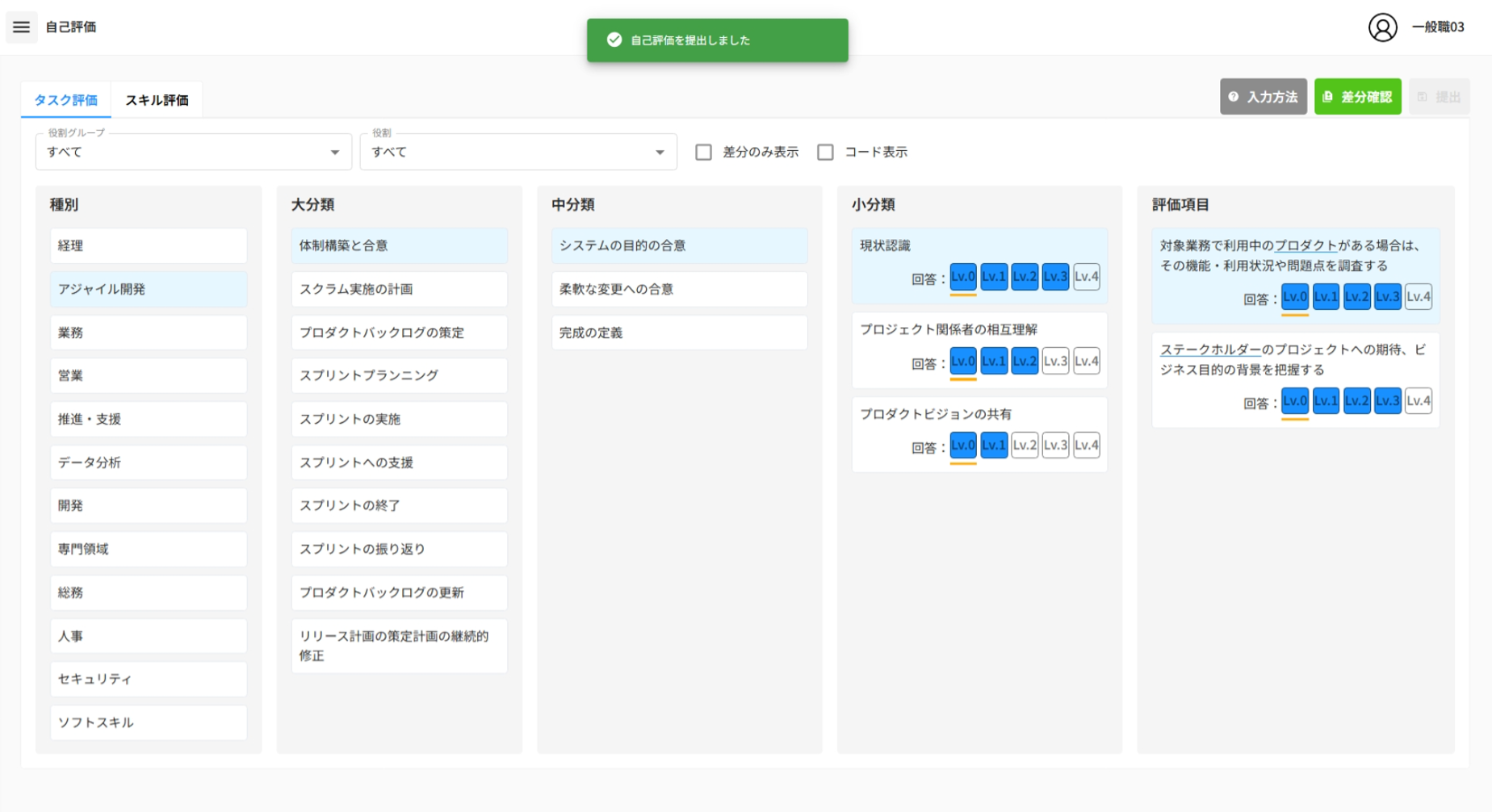Enable the 差分のみ表示 checkbox

704,153
